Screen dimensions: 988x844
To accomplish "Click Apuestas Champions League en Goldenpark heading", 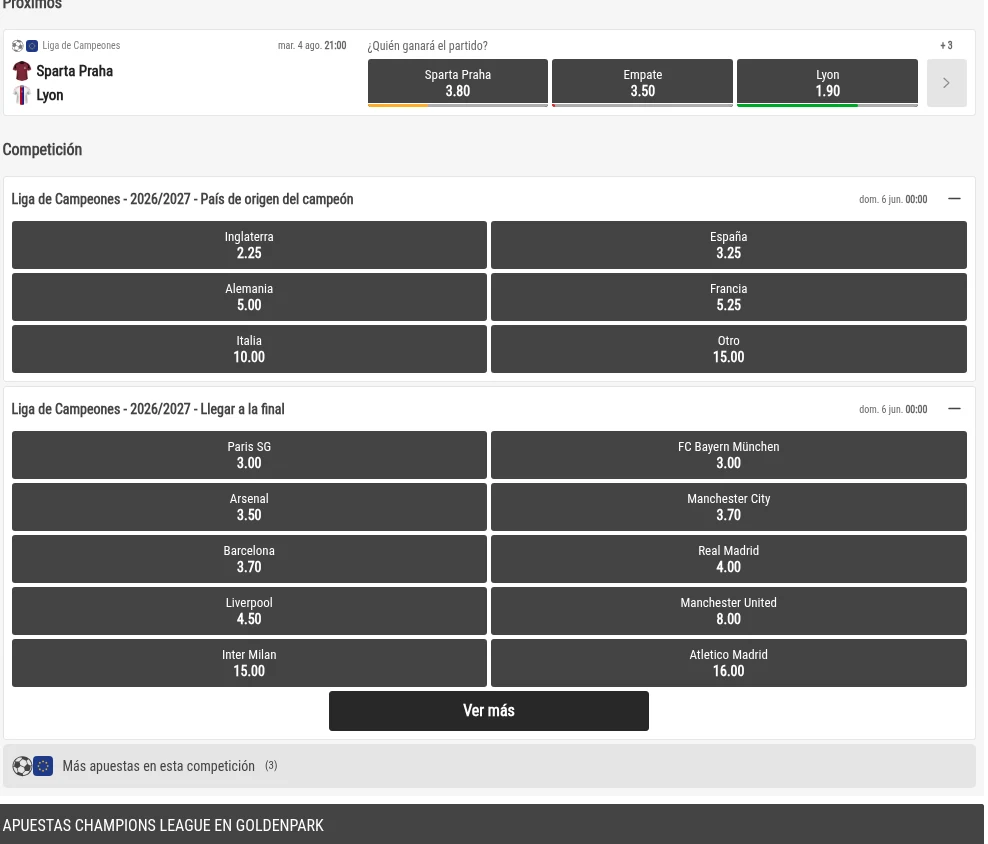I will click(x=163, y=825).
